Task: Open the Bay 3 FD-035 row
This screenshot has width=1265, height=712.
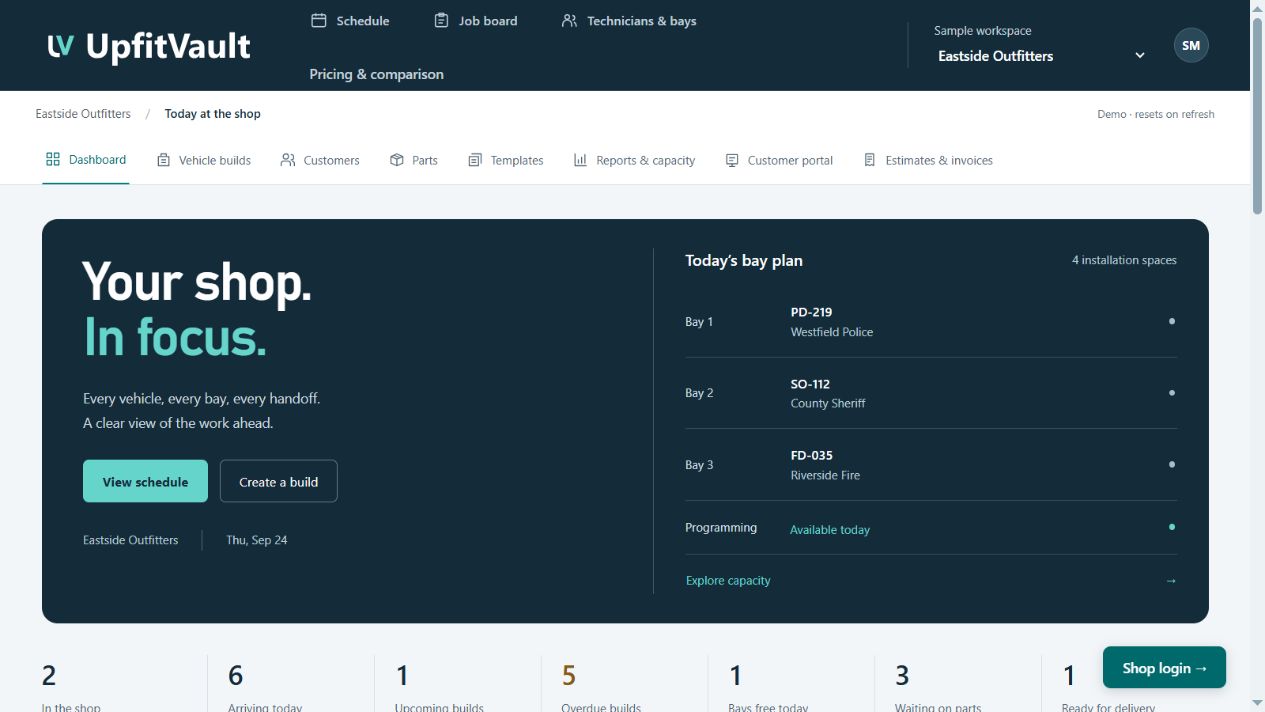Action: 930,465
